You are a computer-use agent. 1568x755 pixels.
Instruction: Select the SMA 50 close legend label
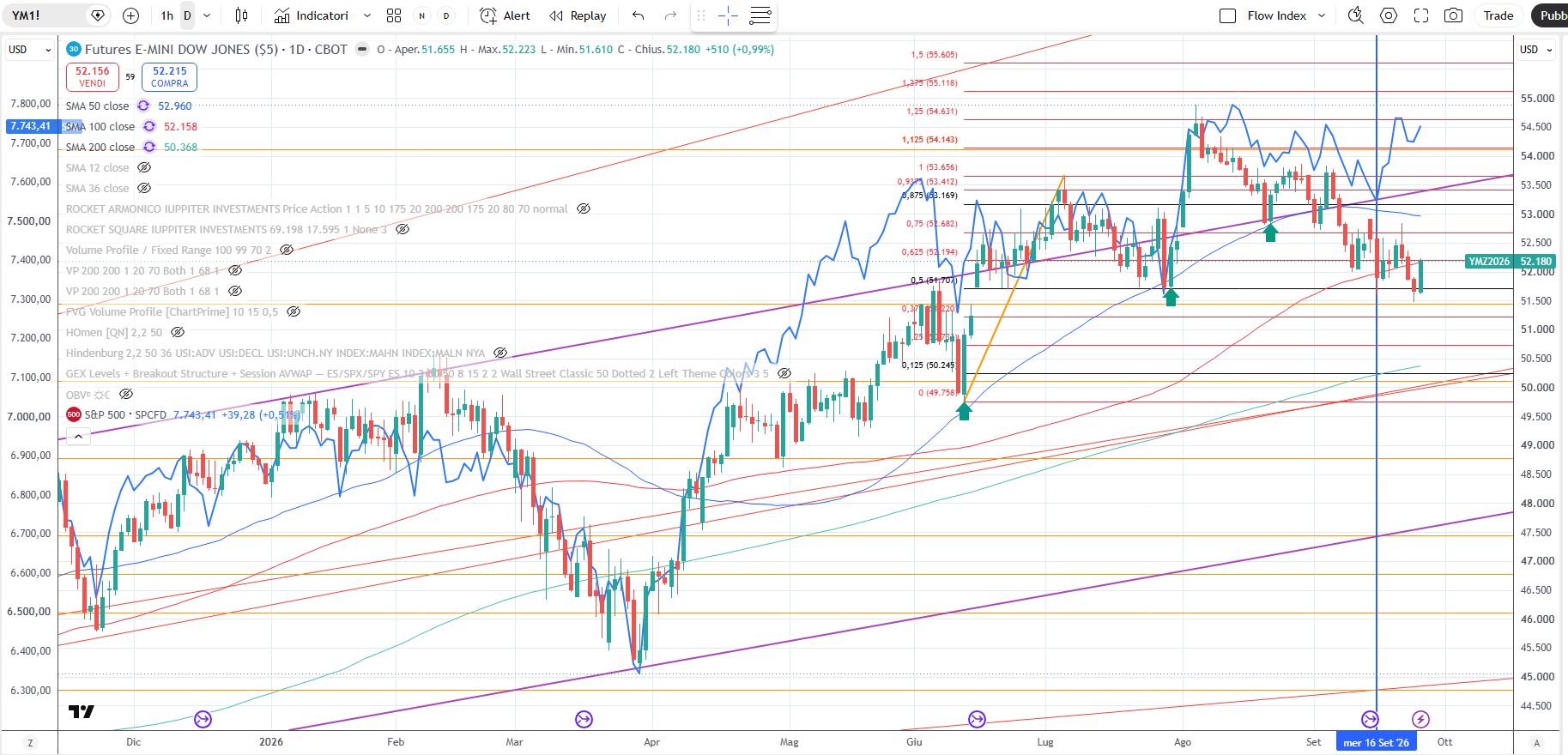pos(97,106)
